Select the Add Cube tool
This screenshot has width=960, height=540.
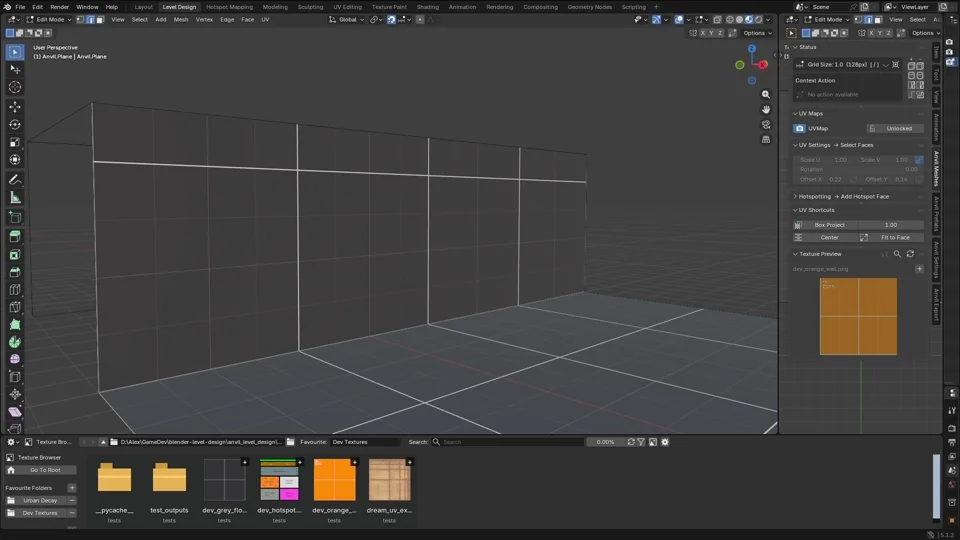(15, 217)
